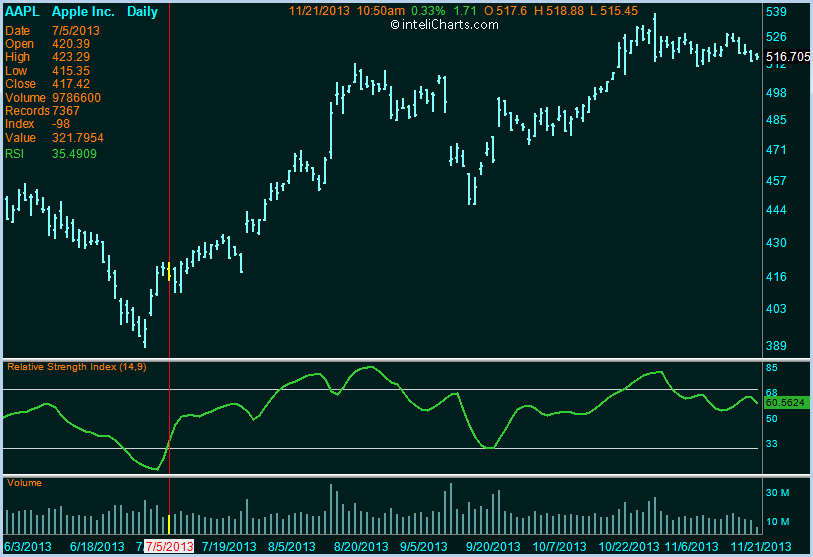Click the yellow highlighted volume bar

click(169, 524)
